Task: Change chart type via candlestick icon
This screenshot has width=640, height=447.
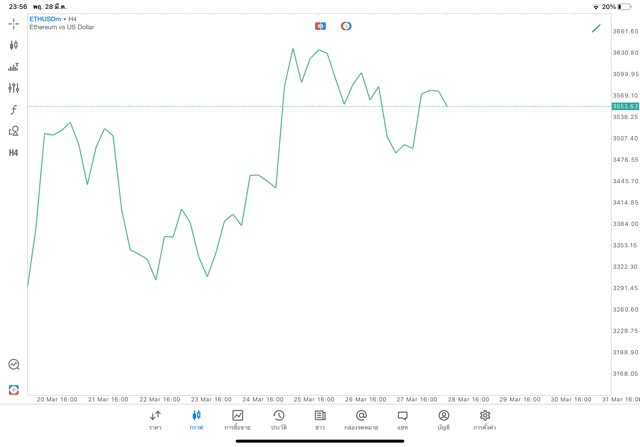Action: [x=13, y=45]
